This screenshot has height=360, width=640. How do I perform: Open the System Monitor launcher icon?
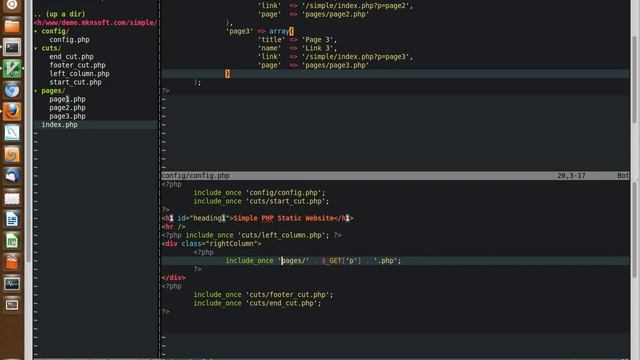(12, 284)
